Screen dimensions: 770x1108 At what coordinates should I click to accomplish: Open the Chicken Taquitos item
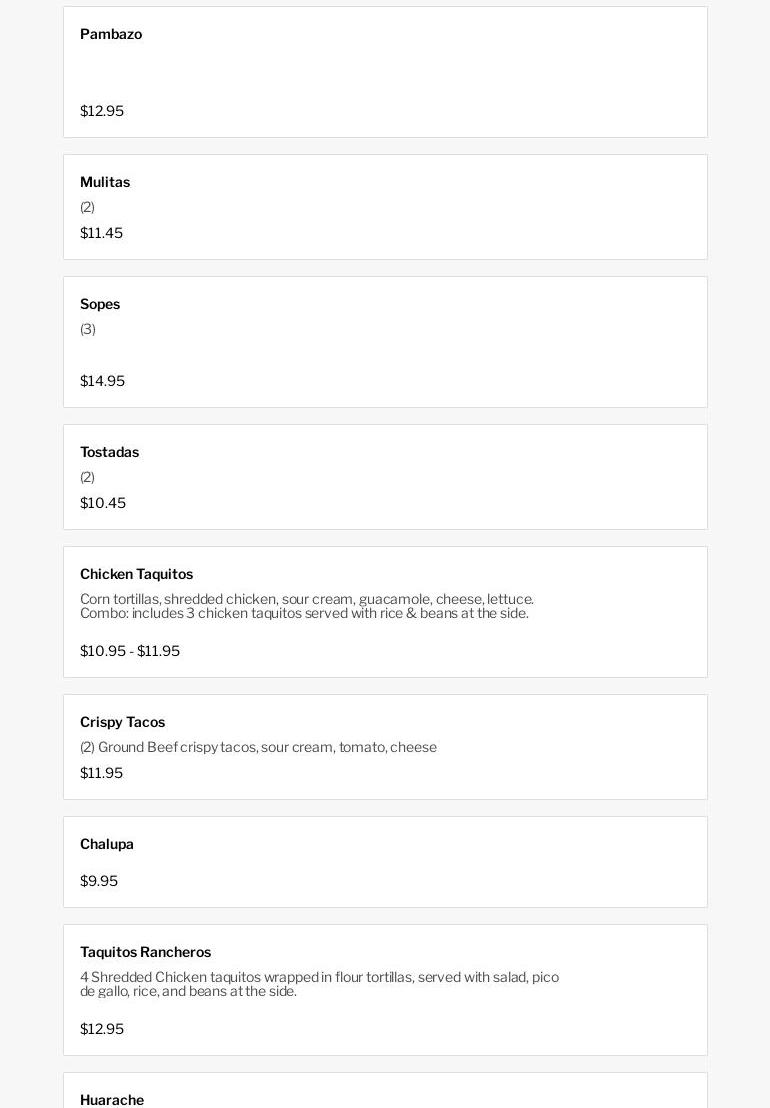pos(137,574)
